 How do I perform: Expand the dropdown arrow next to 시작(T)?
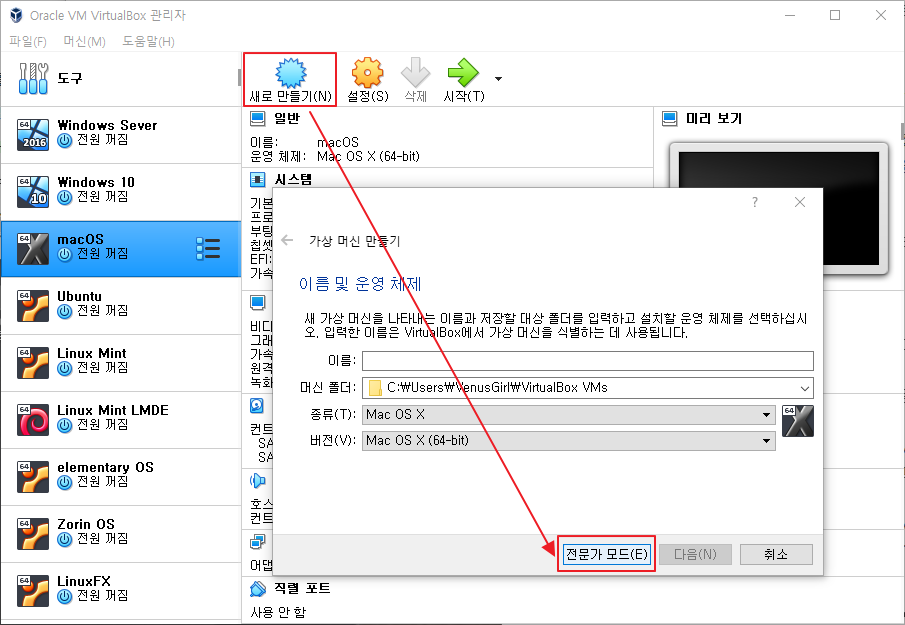pos(498,78)
